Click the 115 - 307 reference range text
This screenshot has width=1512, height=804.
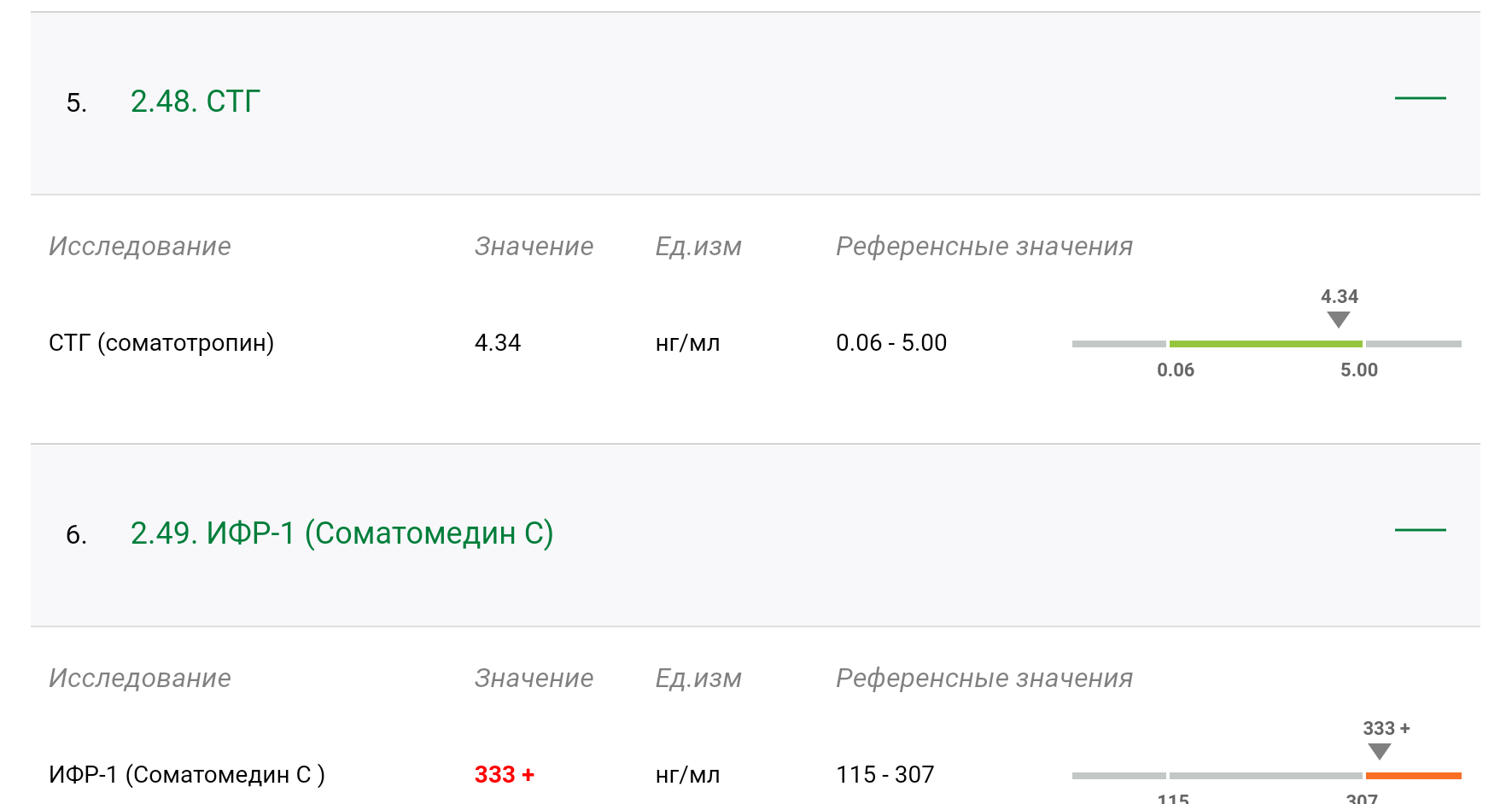click(885, 774)
